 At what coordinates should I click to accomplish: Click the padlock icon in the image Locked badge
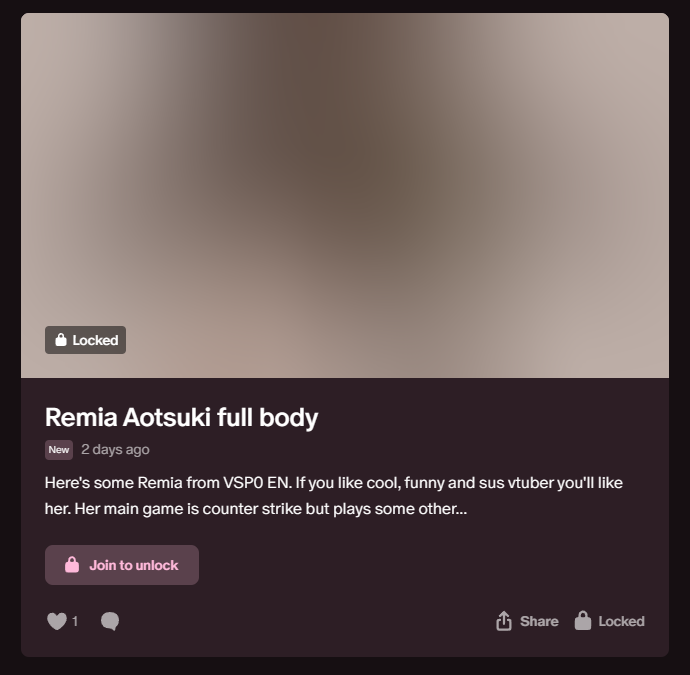coord(60,340)
